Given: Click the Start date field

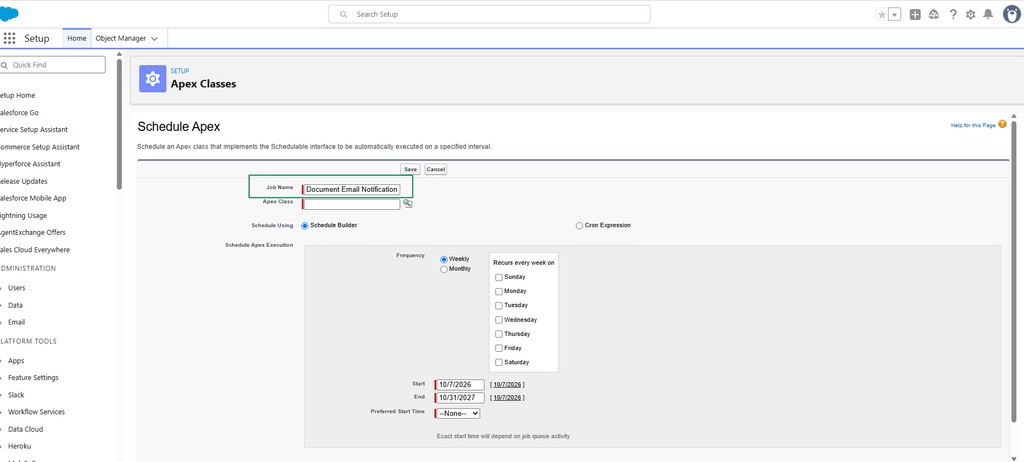Looking at the screenshot, I should (x=460, y=384).
